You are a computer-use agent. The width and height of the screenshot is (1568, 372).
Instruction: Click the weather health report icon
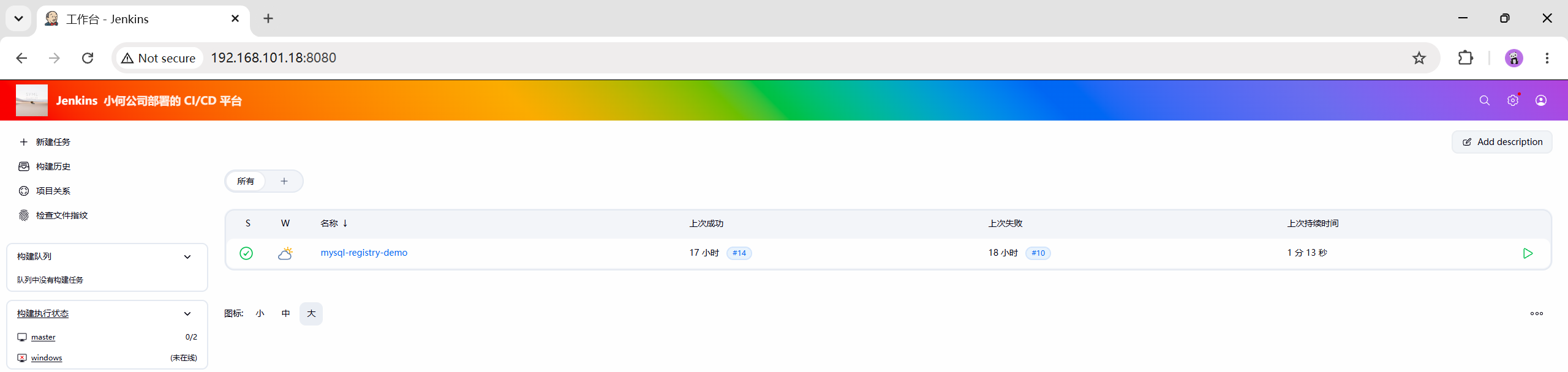[x=285, y=253]
